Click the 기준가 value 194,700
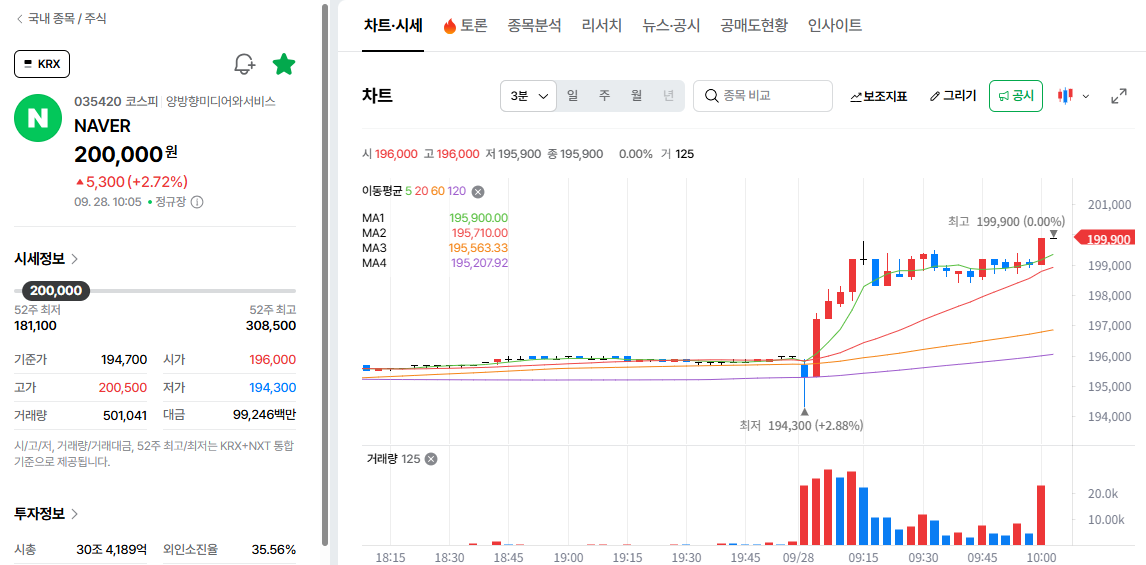The width and height of the screenshot is (1146, 565). pyautogui.click(x=124, y=360)
